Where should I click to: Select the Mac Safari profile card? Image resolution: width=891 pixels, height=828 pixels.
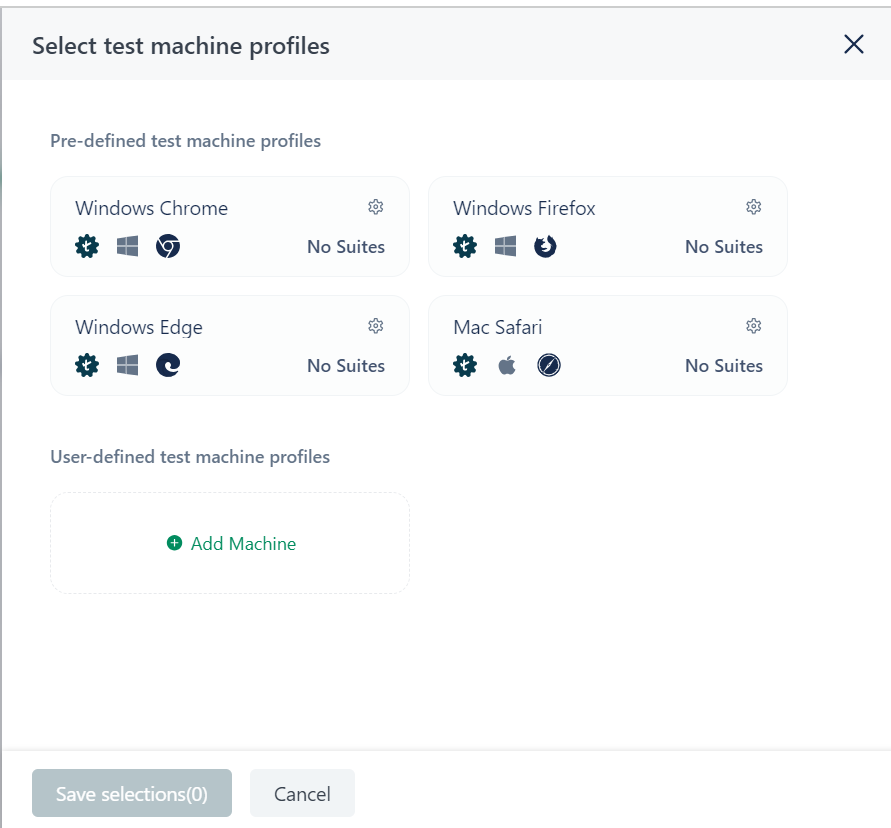pos(607,345)
